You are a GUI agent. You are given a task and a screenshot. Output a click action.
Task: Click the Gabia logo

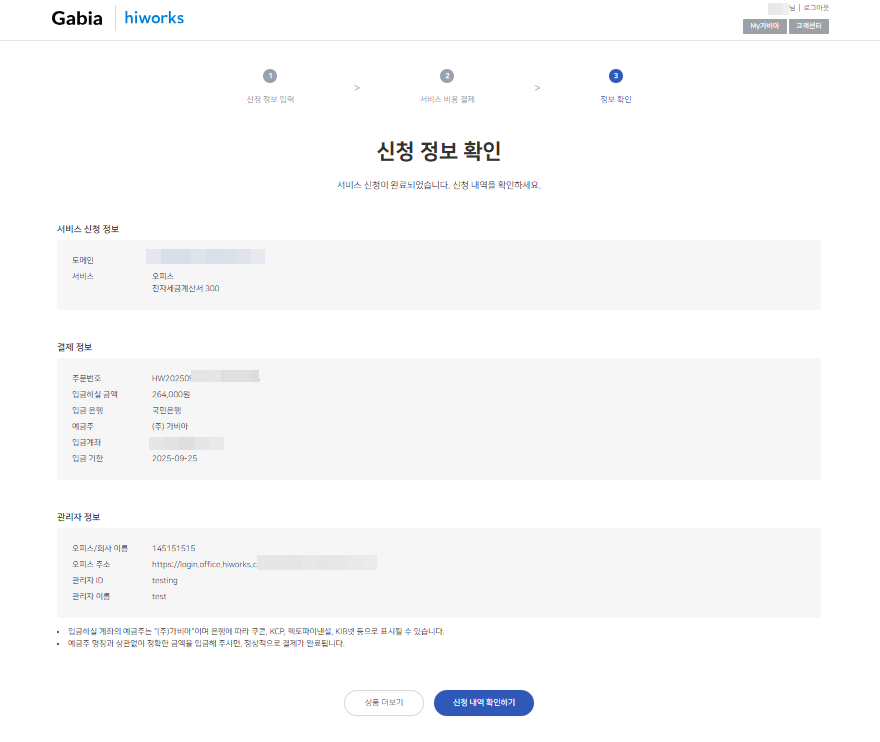77,19
